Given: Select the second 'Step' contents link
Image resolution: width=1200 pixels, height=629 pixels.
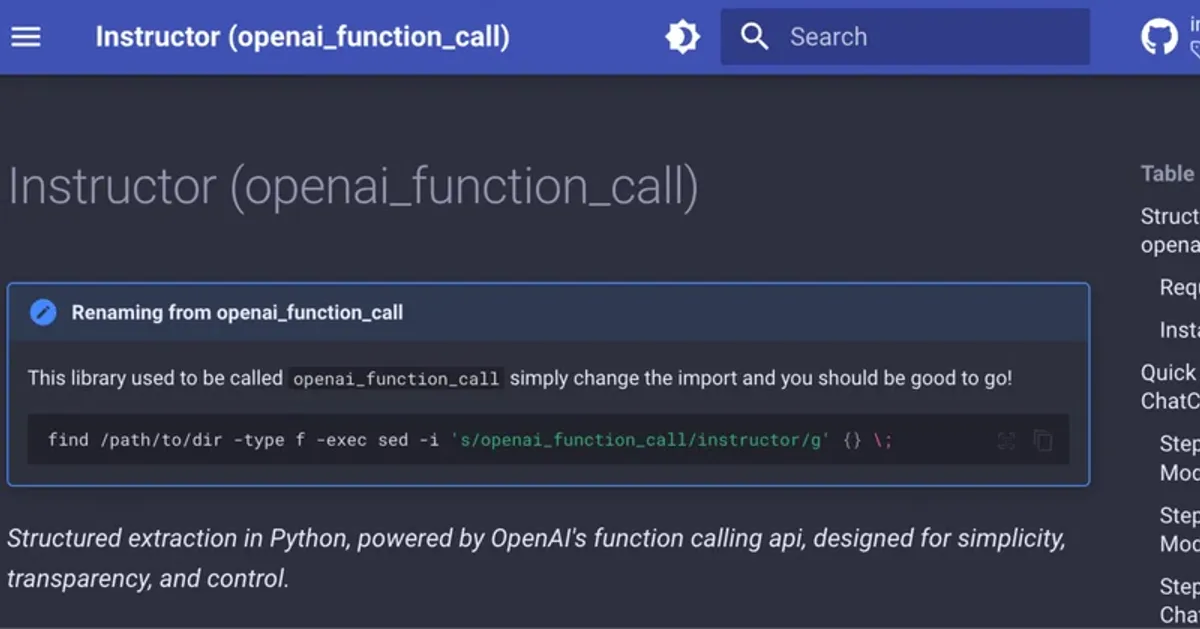Looking at the screenshot, I should pyautogui.click(x=1179, y=529).
